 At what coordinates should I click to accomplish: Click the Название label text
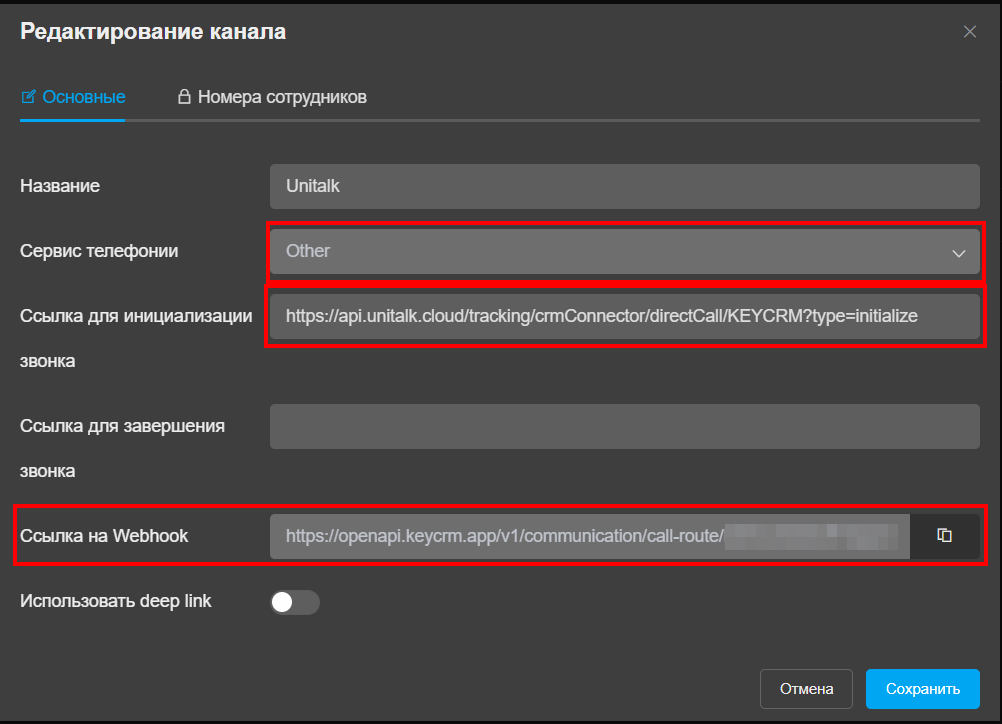point(60,186)
